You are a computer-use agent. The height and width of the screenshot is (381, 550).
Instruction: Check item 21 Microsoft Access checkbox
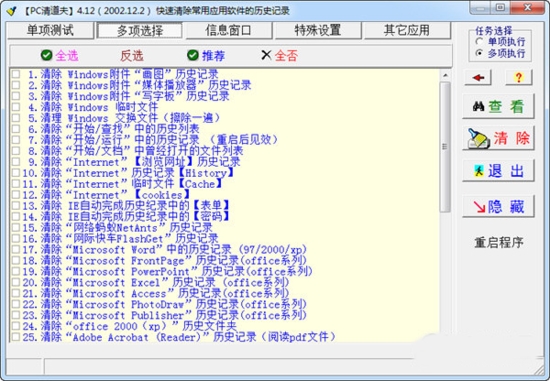click(16, 293)
